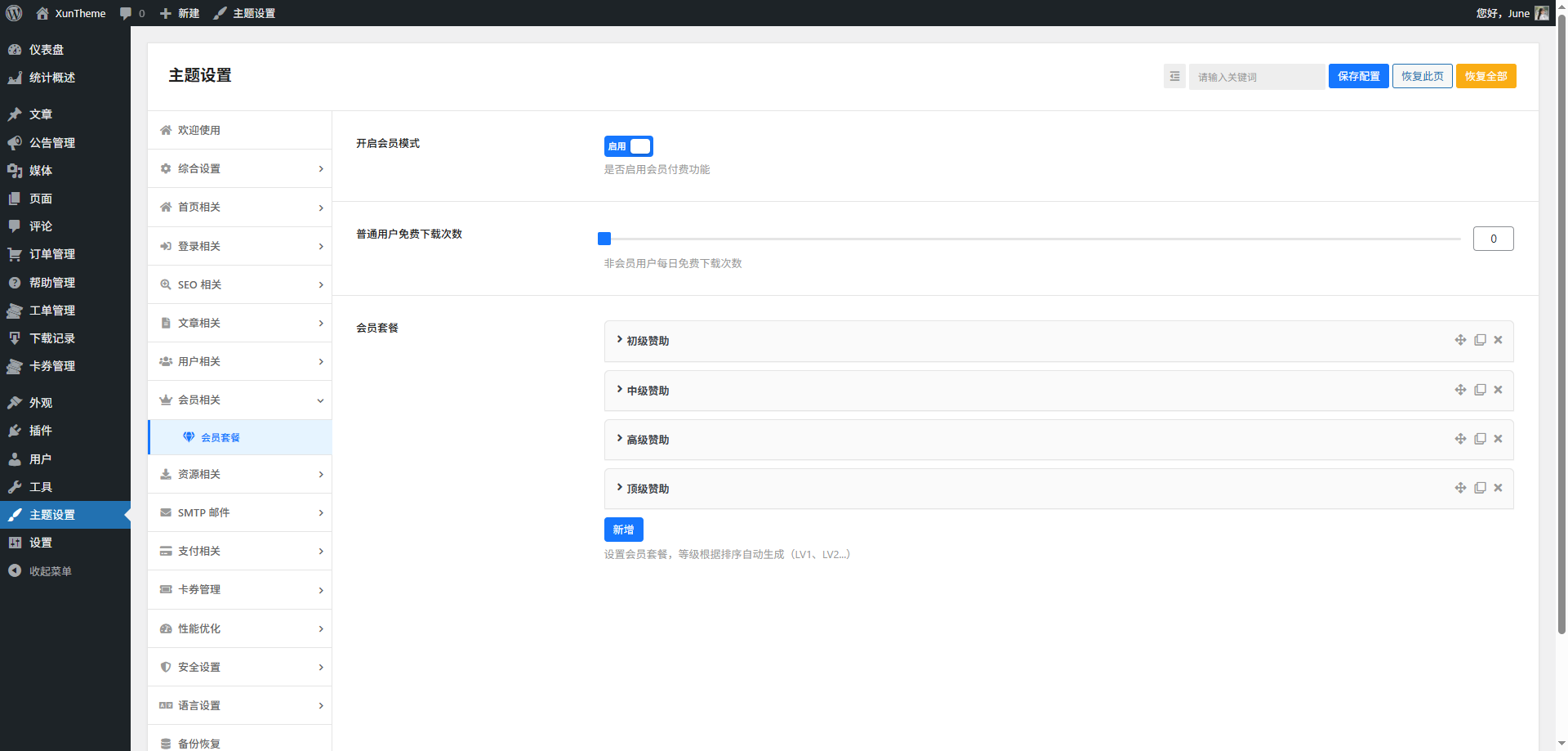
Task: Open 订单管理 in the admin sidebar
Action: click(x=52, y=254)
